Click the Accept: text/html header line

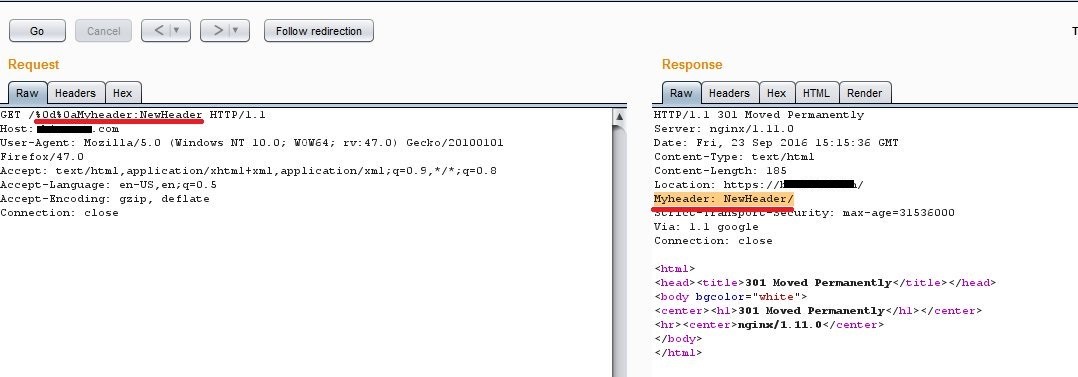pos(248,171)
